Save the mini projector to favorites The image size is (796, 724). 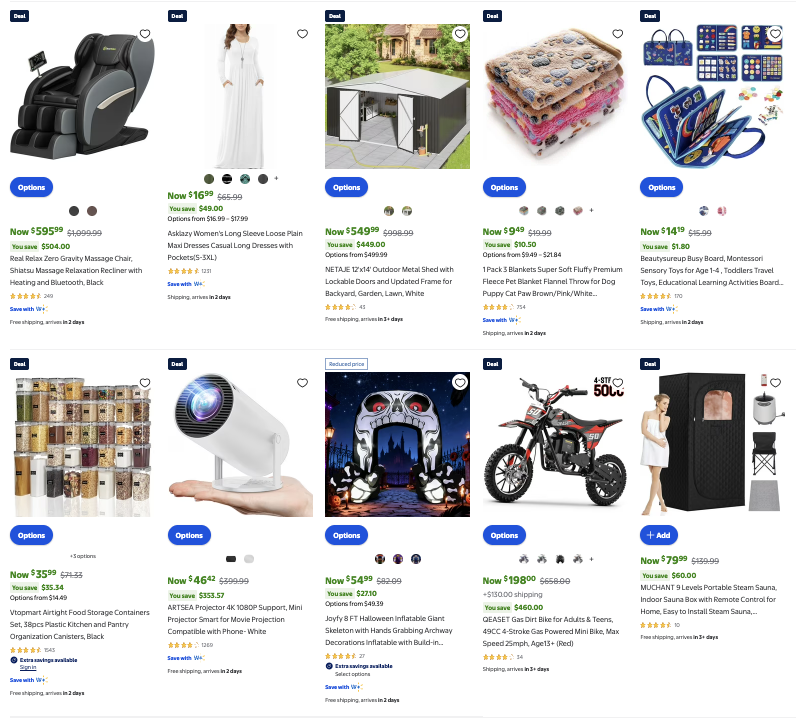point(303,383)
